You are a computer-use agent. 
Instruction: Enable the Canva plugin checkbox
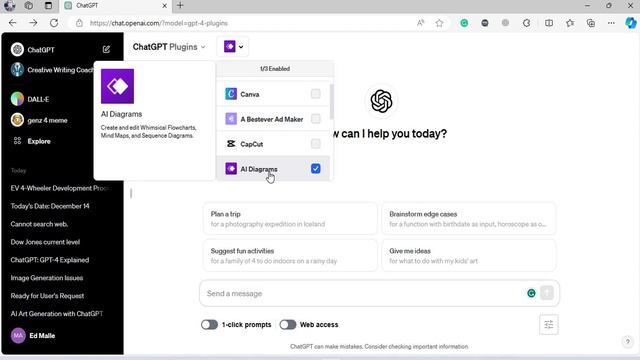316,94
